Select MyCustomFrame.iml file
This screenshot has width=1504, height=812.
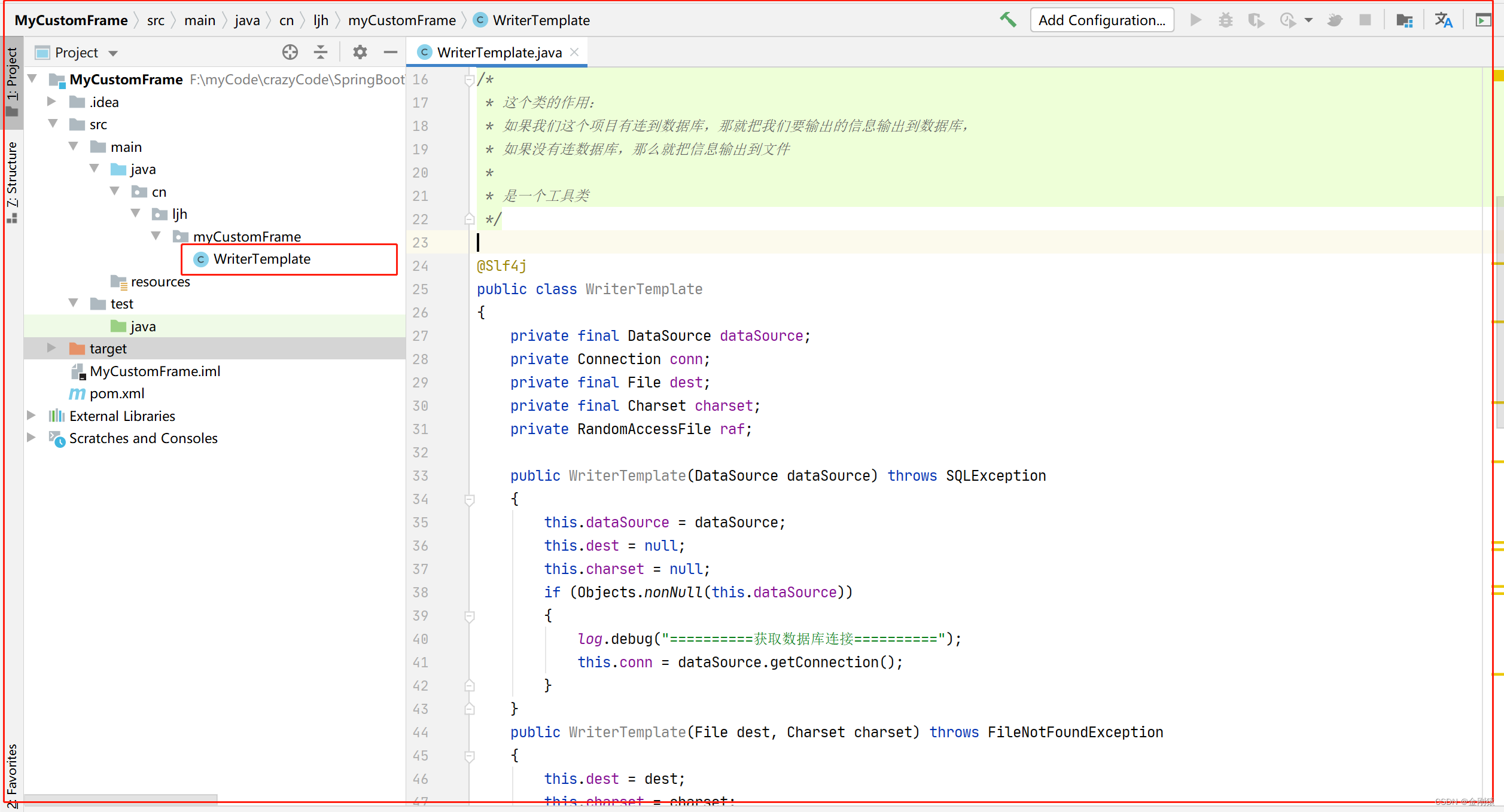coord(155,371)
